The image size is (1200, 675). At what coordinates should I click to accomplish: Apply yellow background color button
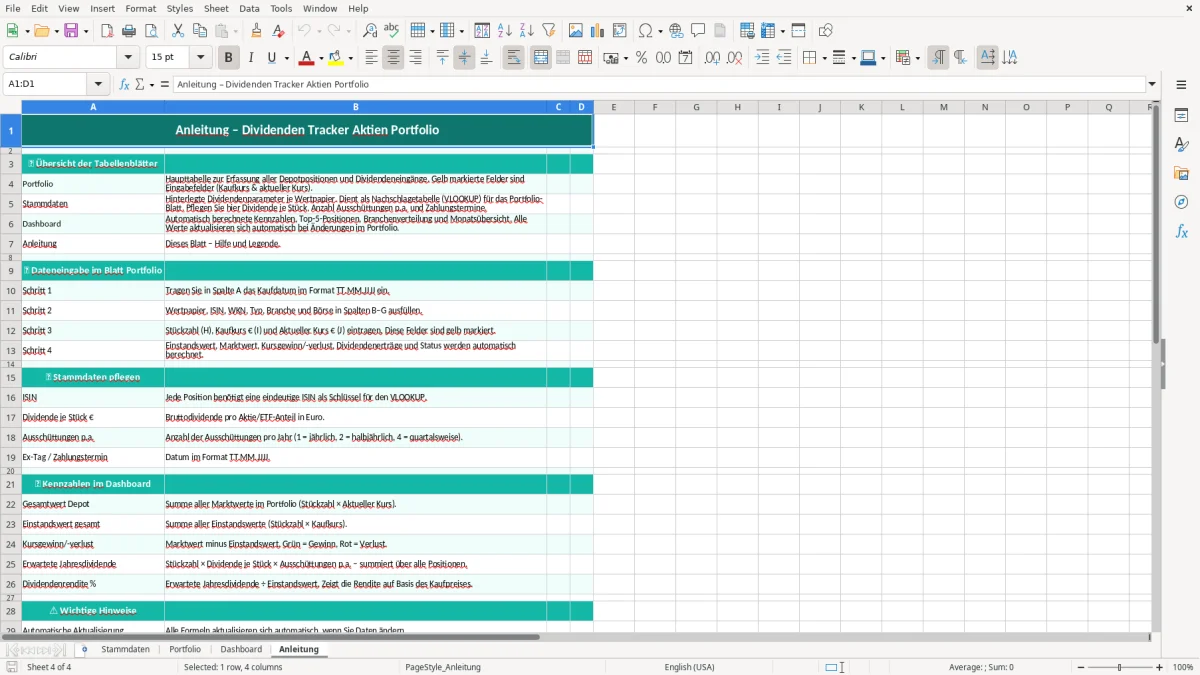click(x=337, y=58)
